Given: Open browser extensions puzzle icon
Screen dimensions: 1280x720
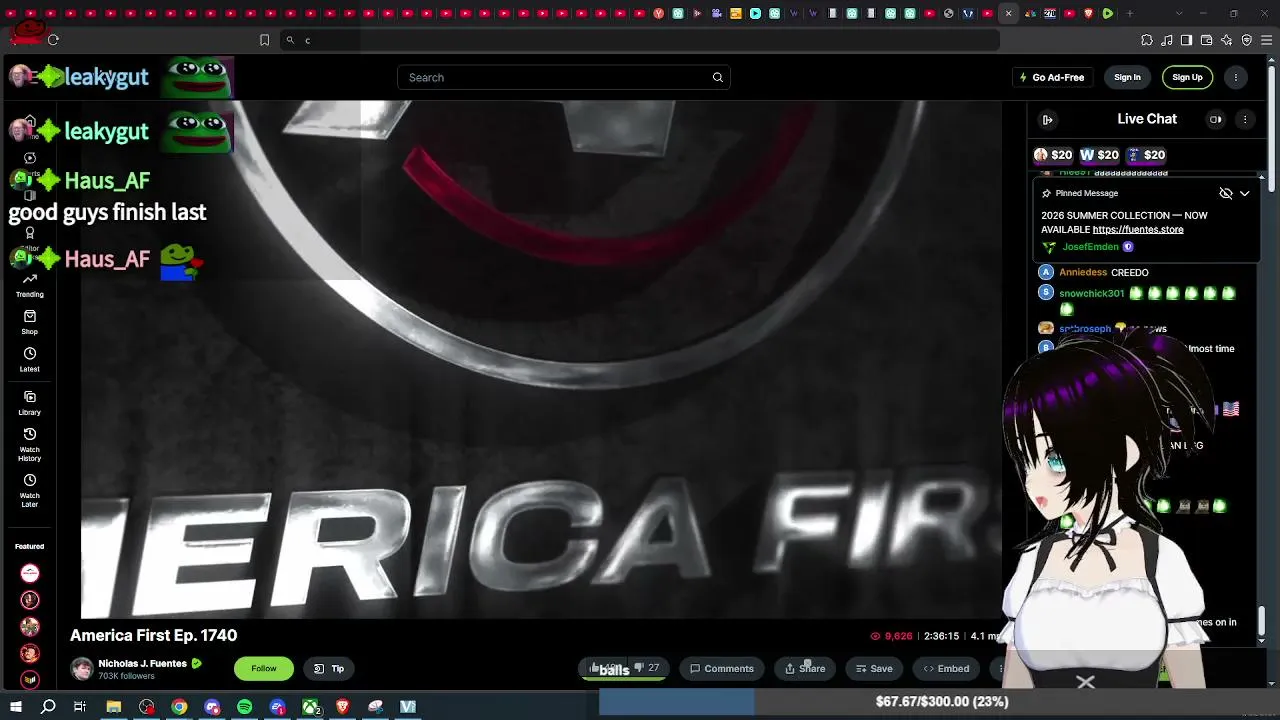Looking at the screenshot, I should 1147,40.
